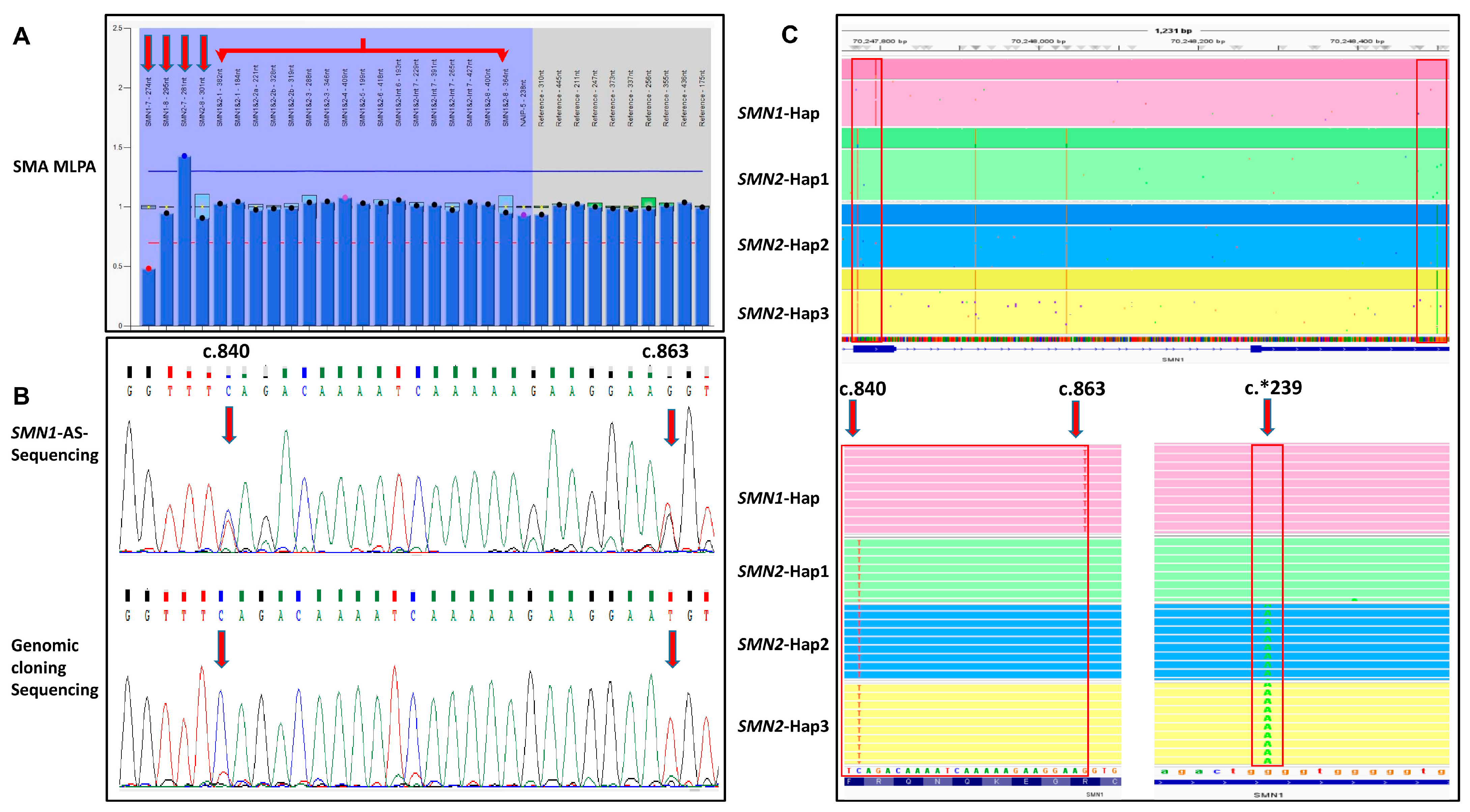Select the 'SMN1-AS-Sequencing' label
Screen dimensions: 1470x812
click(55, 443)
